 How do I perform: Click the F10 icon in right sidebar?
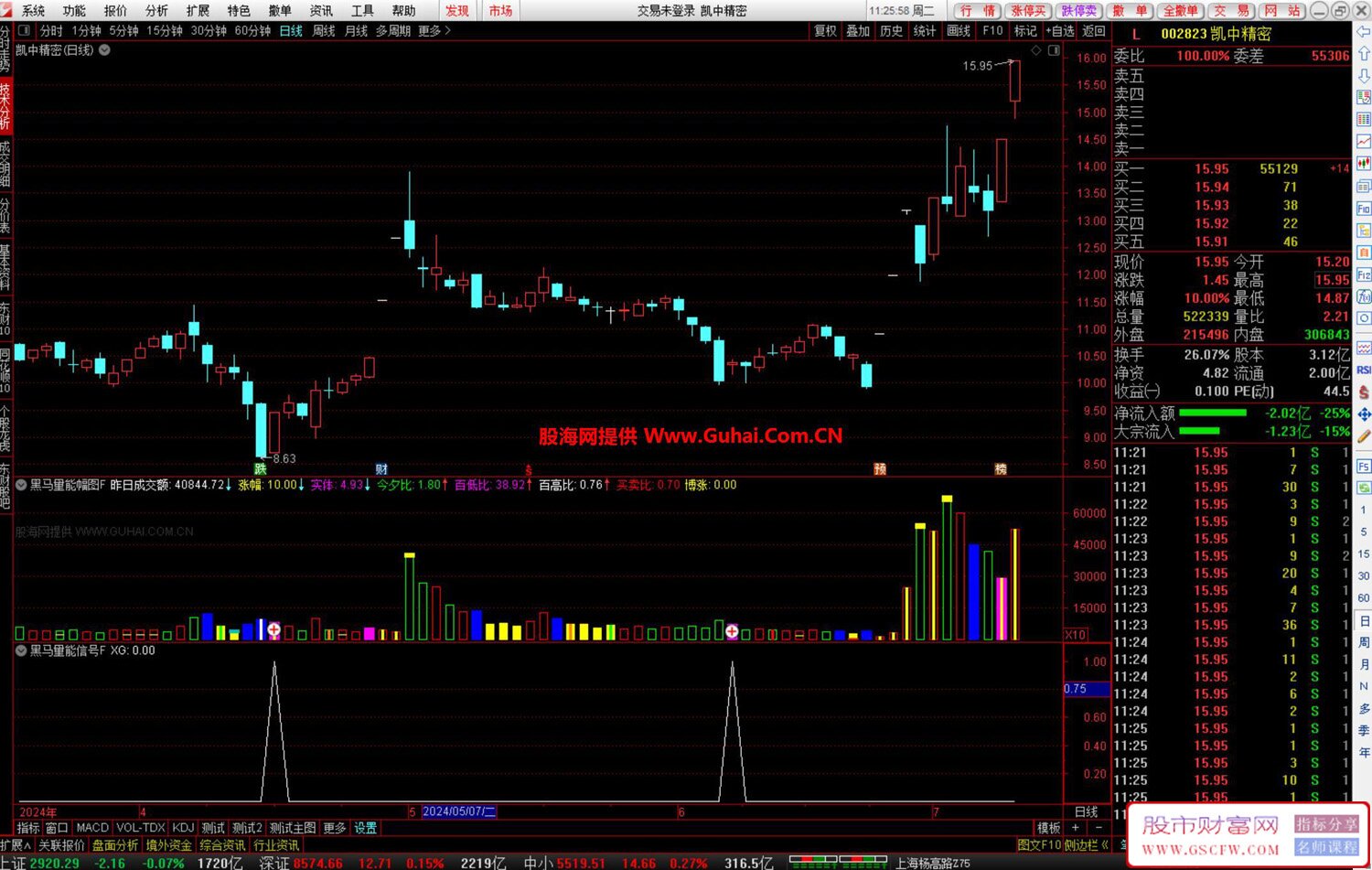click(x=1364, y=209)
